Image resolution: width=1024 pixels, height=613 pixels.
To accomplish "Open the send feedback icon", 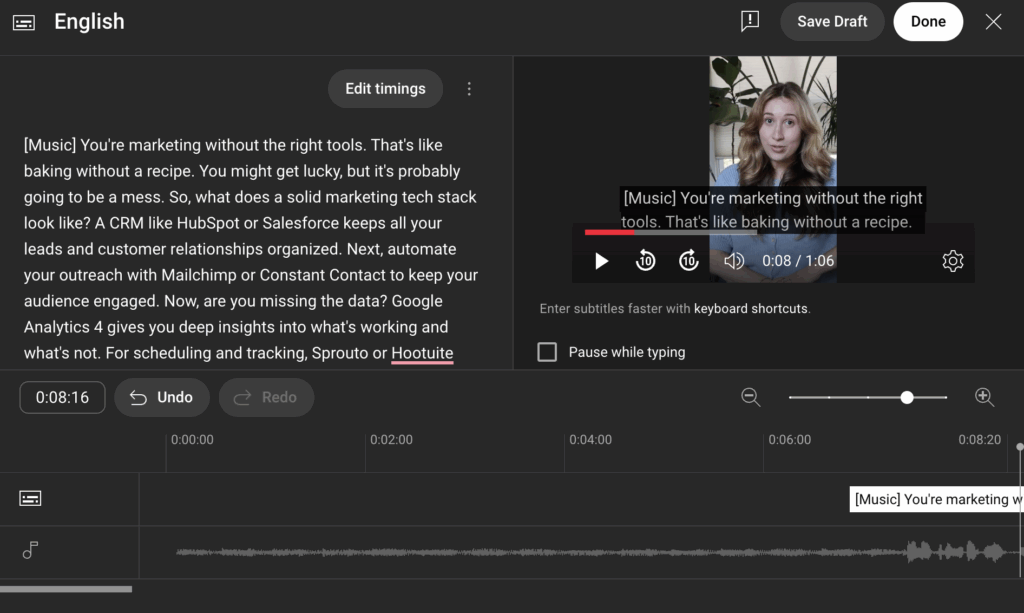I will (750, 21).
